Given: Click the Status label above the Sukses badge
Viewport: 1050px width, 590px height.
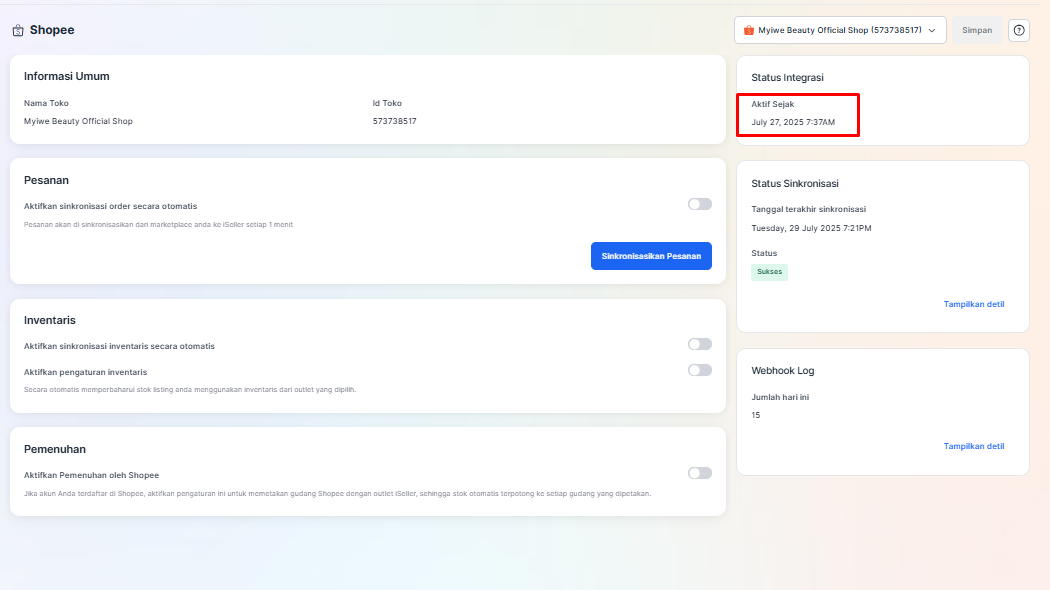Looking at the screenshot, I should coord(764,253).
